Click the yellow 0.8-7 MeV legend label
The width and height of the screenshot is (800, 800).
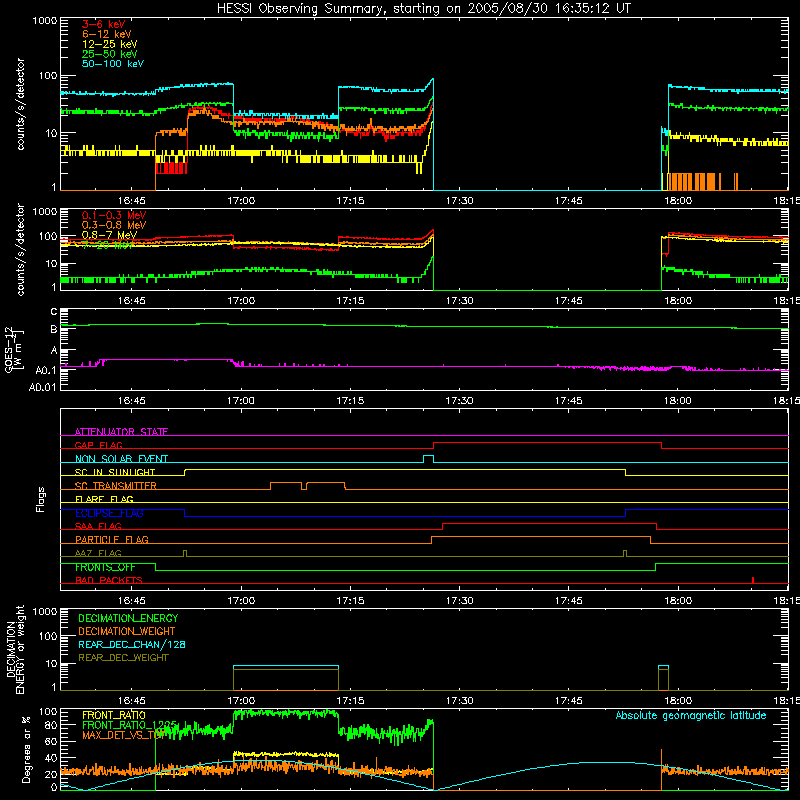(109, 235)
